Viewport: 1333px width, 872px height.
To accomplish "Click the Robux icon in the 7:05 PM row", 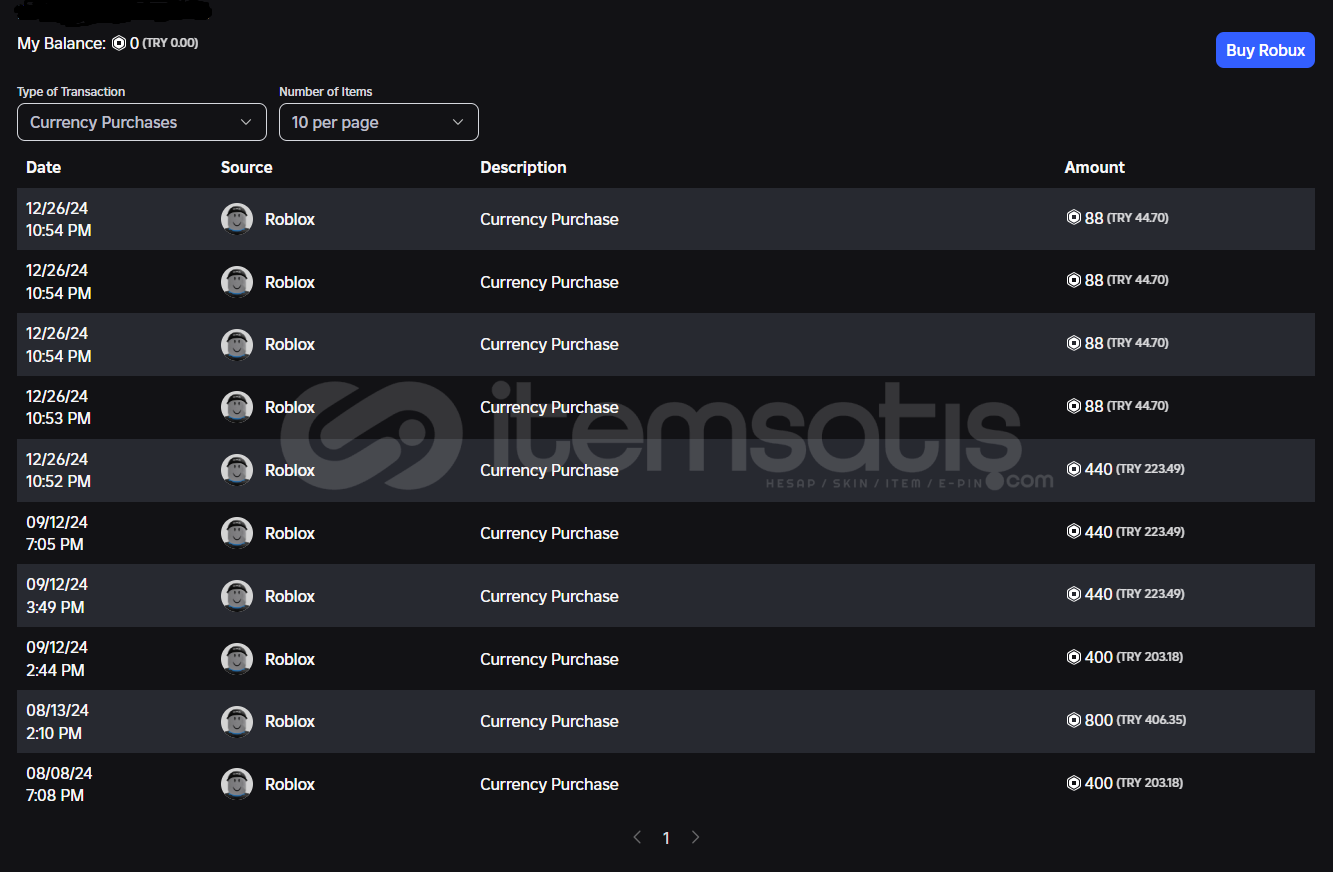I will pyautogui.click(x=1074, y=532).
